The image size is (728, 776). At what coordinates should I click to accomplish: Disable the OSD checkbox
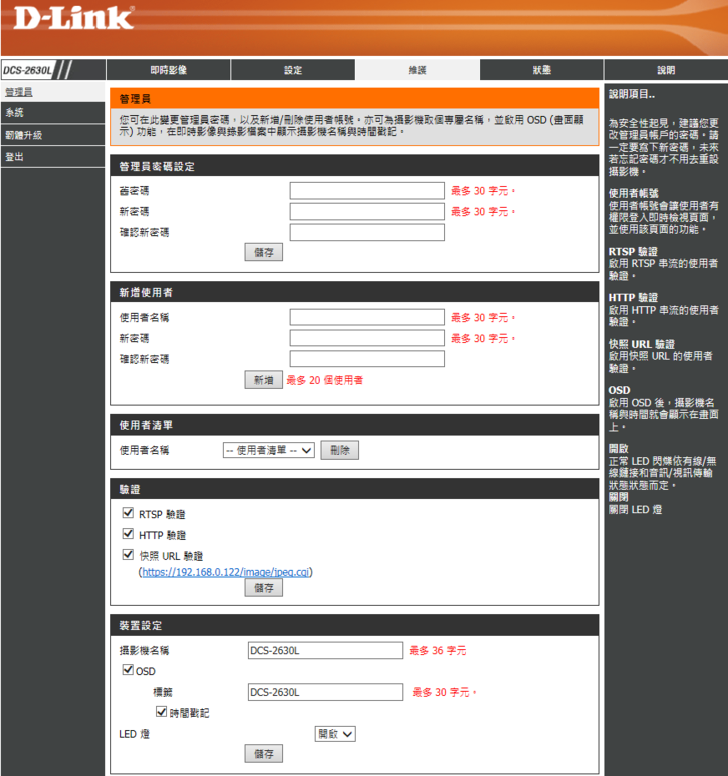[x=127, y=670]
